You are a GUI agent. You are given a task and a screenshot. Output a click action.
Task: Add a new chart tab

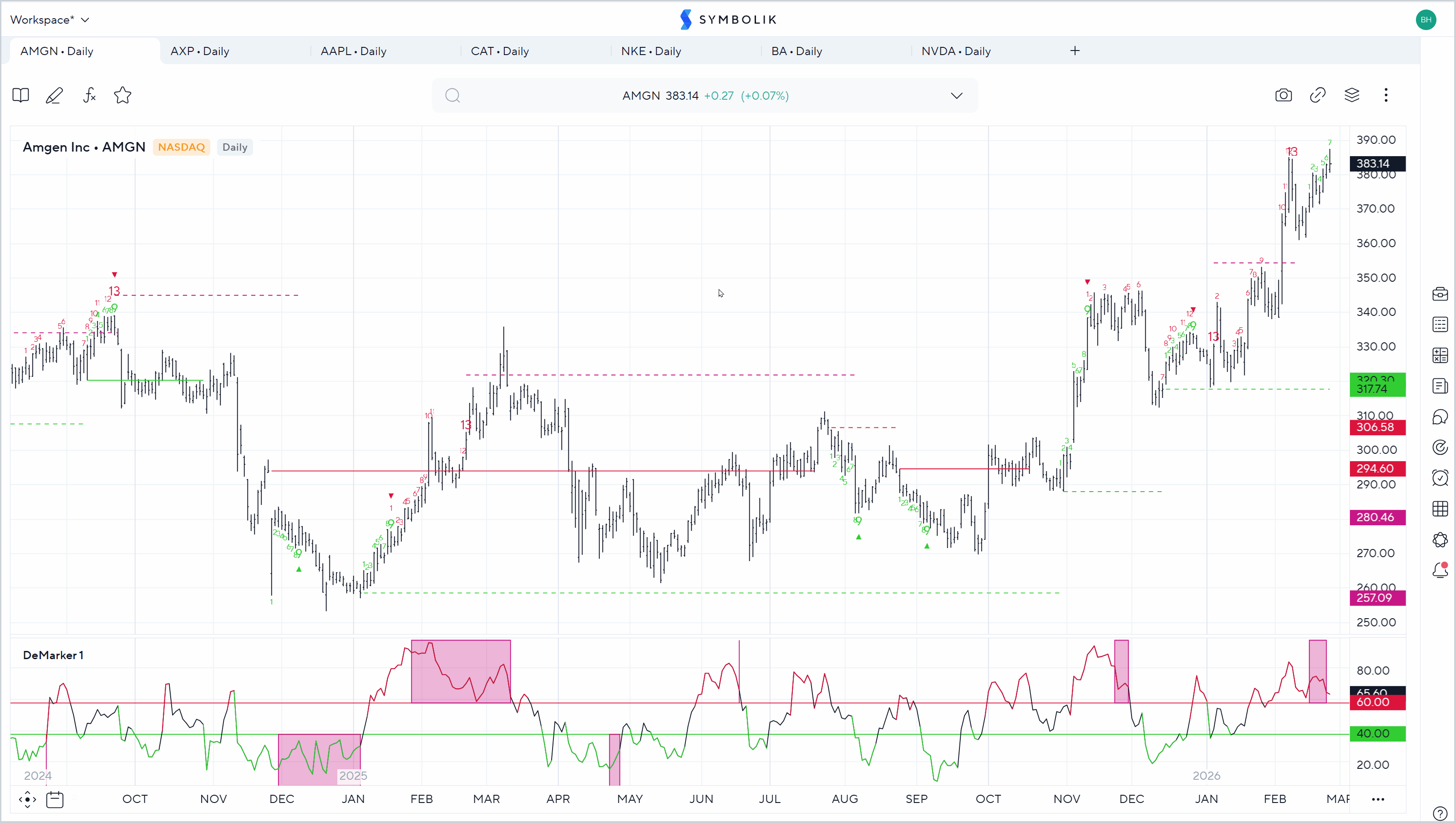pos(1075,51)
